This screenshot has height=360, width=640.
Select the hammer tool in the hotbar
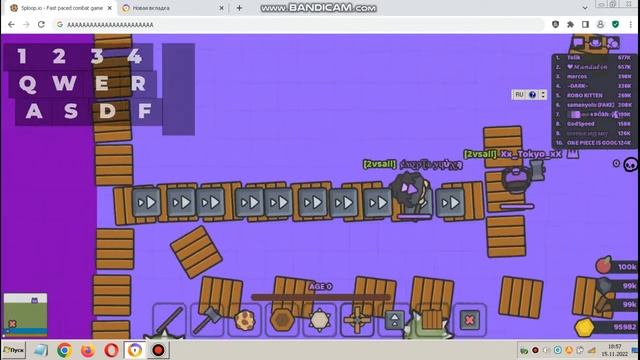point(207,320)
